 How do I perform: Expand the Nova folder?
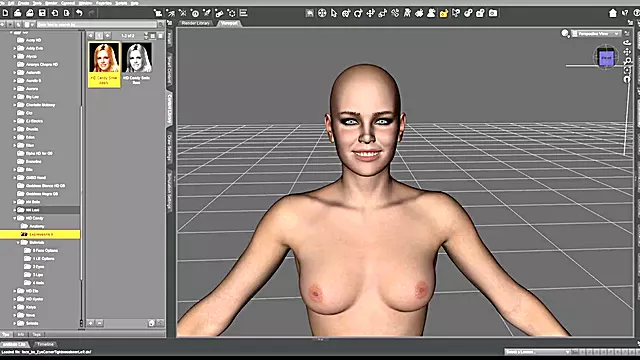coord(15,315)
